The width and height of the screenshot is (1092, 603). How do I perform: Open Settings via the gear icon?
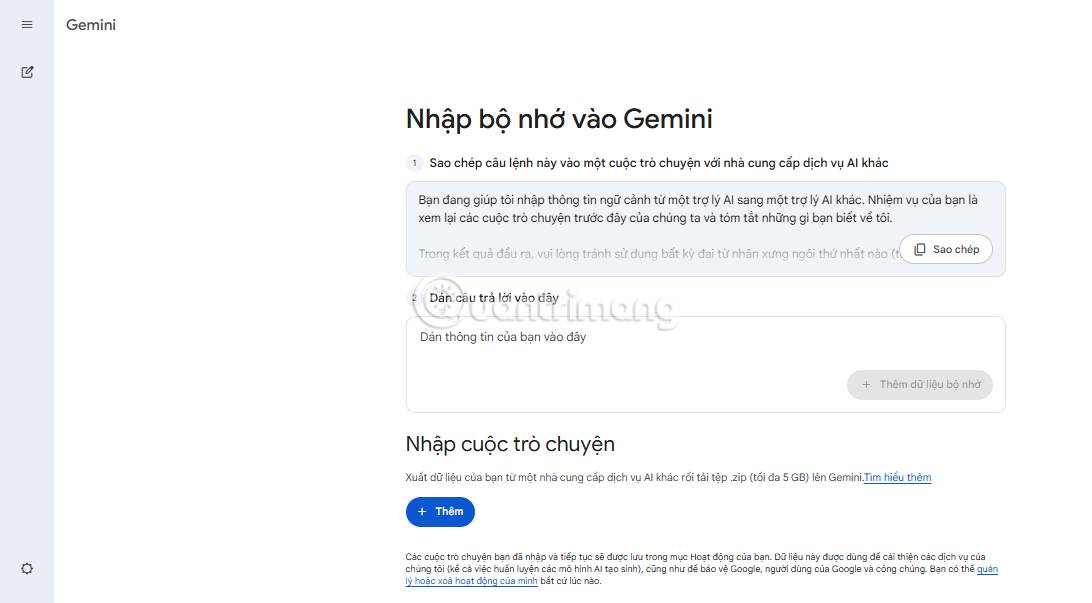[26, 568]
